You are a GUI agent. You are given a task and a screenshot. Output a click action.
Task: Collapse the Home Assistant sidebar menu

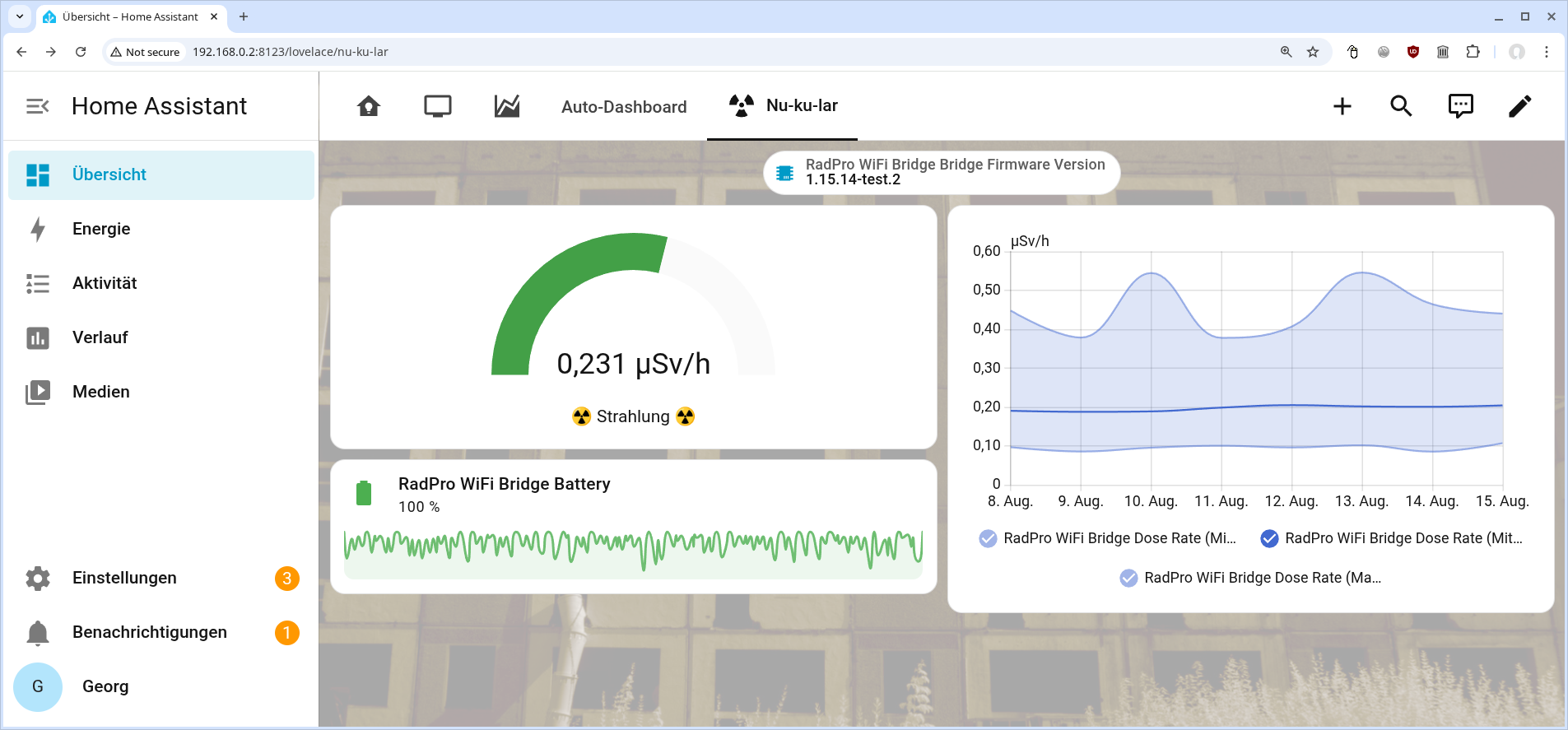(38, 106)
